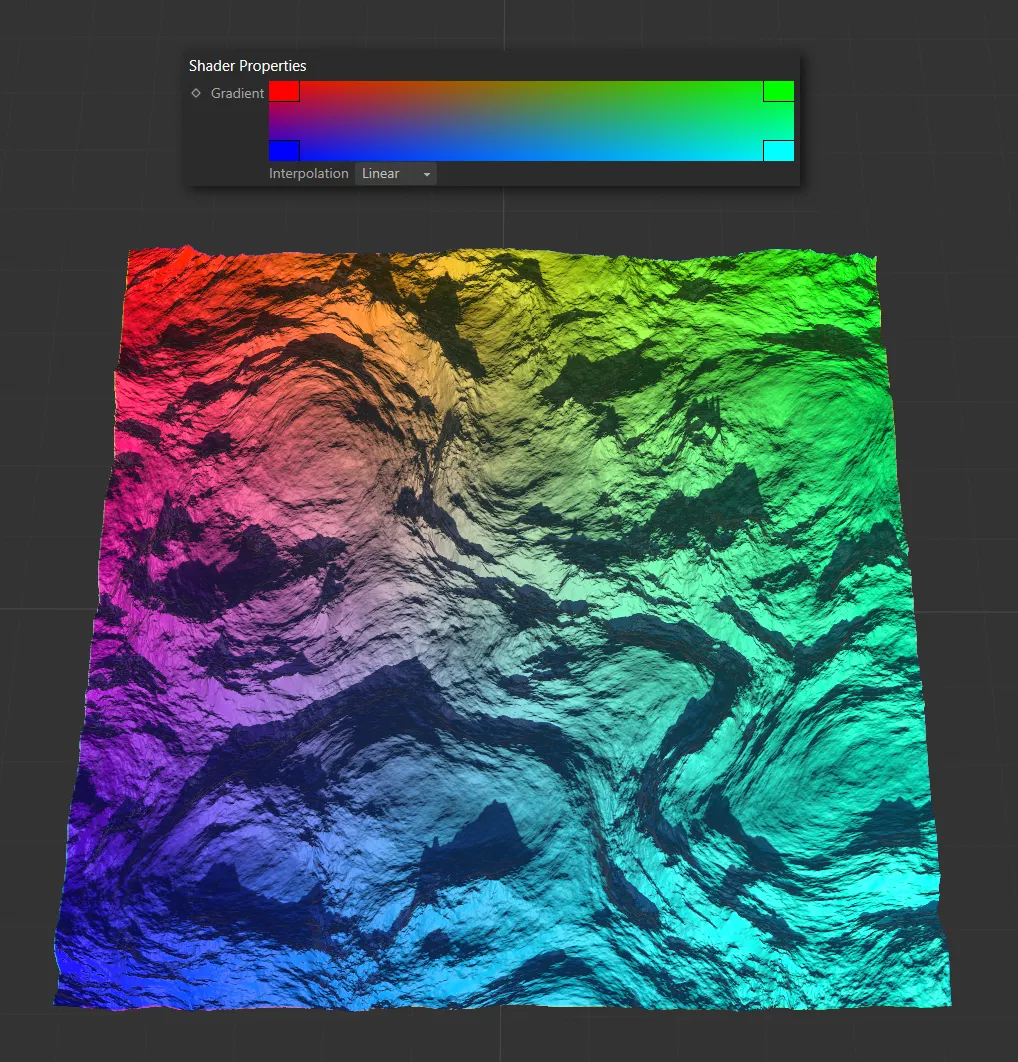The image size is (1018, 1062).
Task: Click the bottom edge of the gradient field
Action: coord(530,158)
